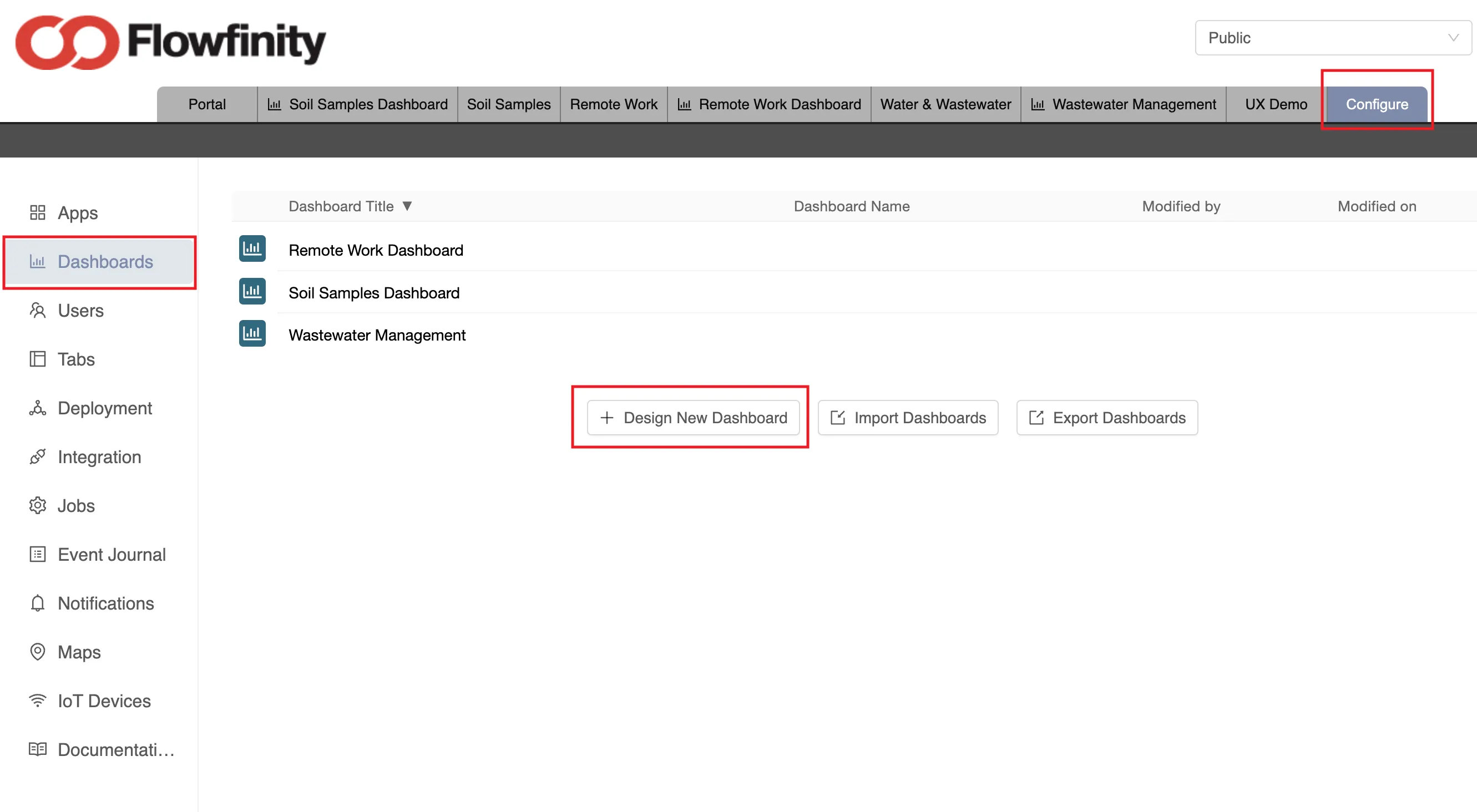The width and height of the screenshot is (1477, 812).
Task: Click the Remote Work Dashboard chart icon
Action: (252, 248)
